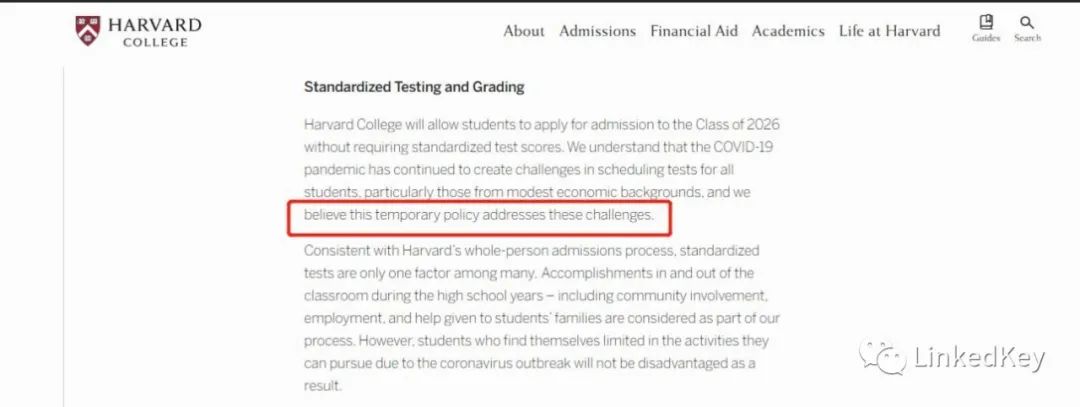Open the Search magnifier icon
The width and height of the screenshot is (1080, 407).
click(x=1027, y=23)
